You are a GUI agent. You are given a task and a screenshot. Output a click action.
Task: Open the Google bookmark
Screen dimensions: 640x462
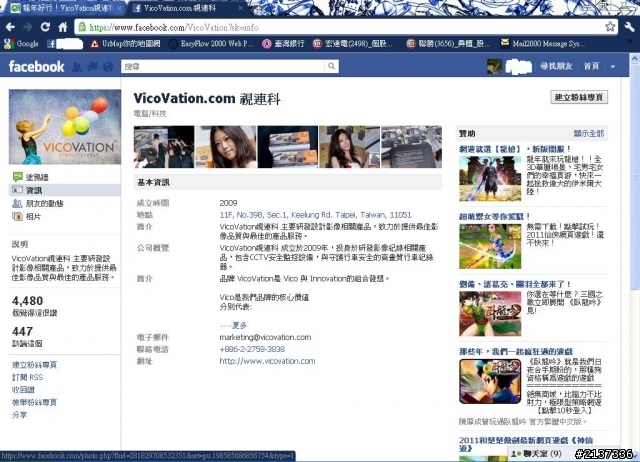tap(21, 44)
